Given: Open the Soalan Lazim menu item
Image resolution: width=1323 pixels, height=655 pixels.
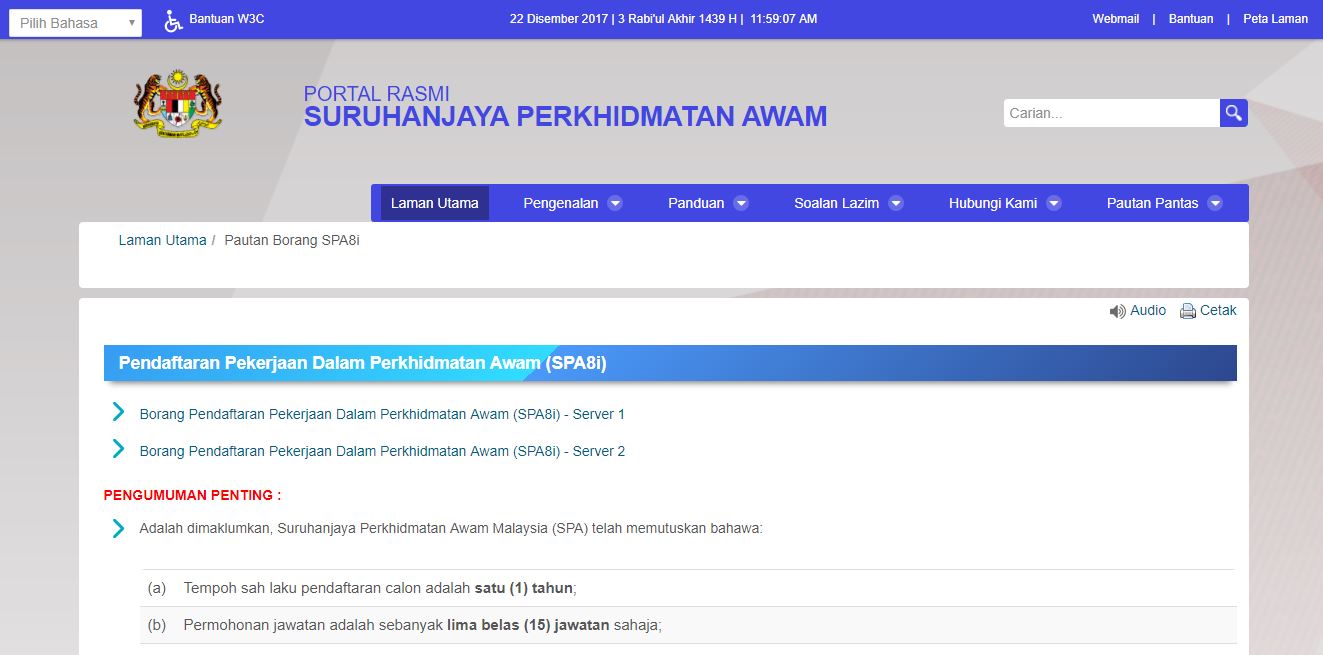Looking at the screenshot, I should click(837, 203).
